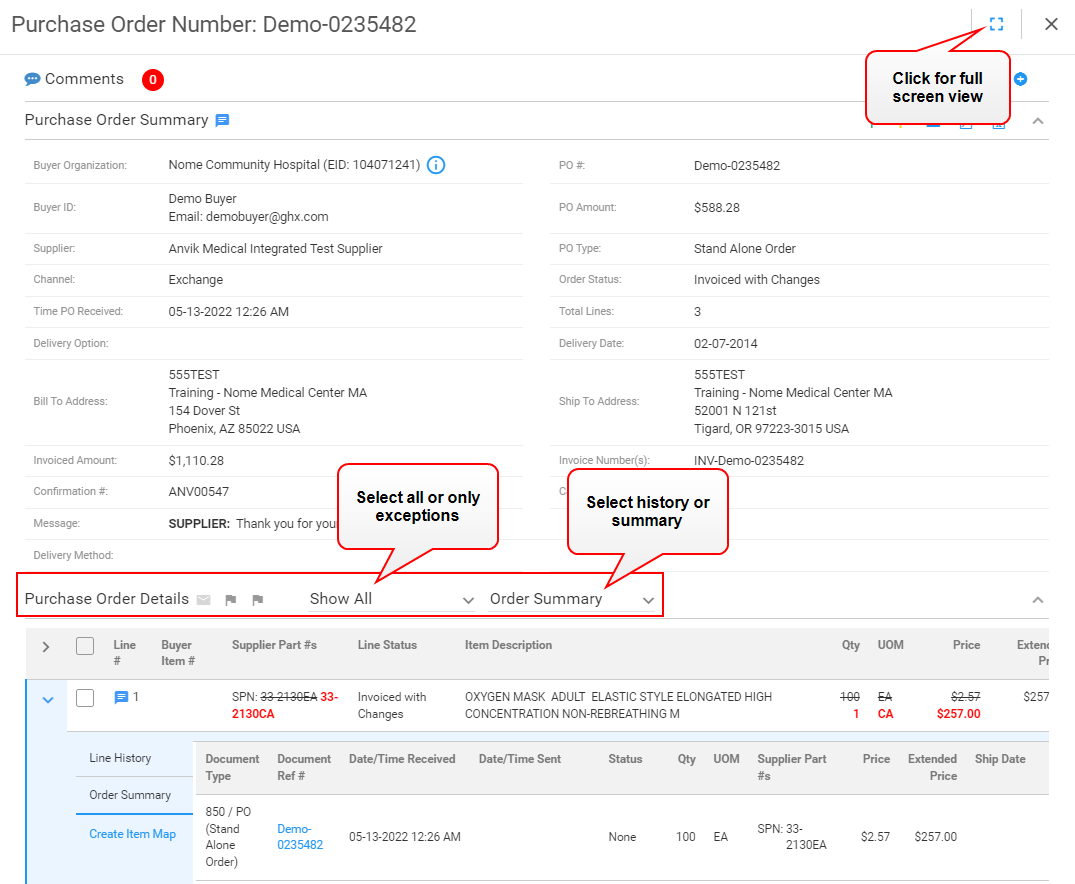Click the Create Item Map link
Viewport: 1075px width, 884px height.
click(x=132, y=834)
